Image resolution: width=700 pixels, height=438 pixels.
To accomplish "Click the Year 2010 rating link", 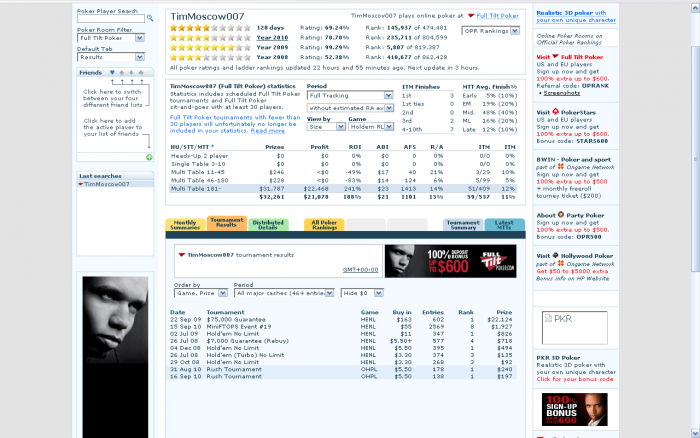I will 272,38.
